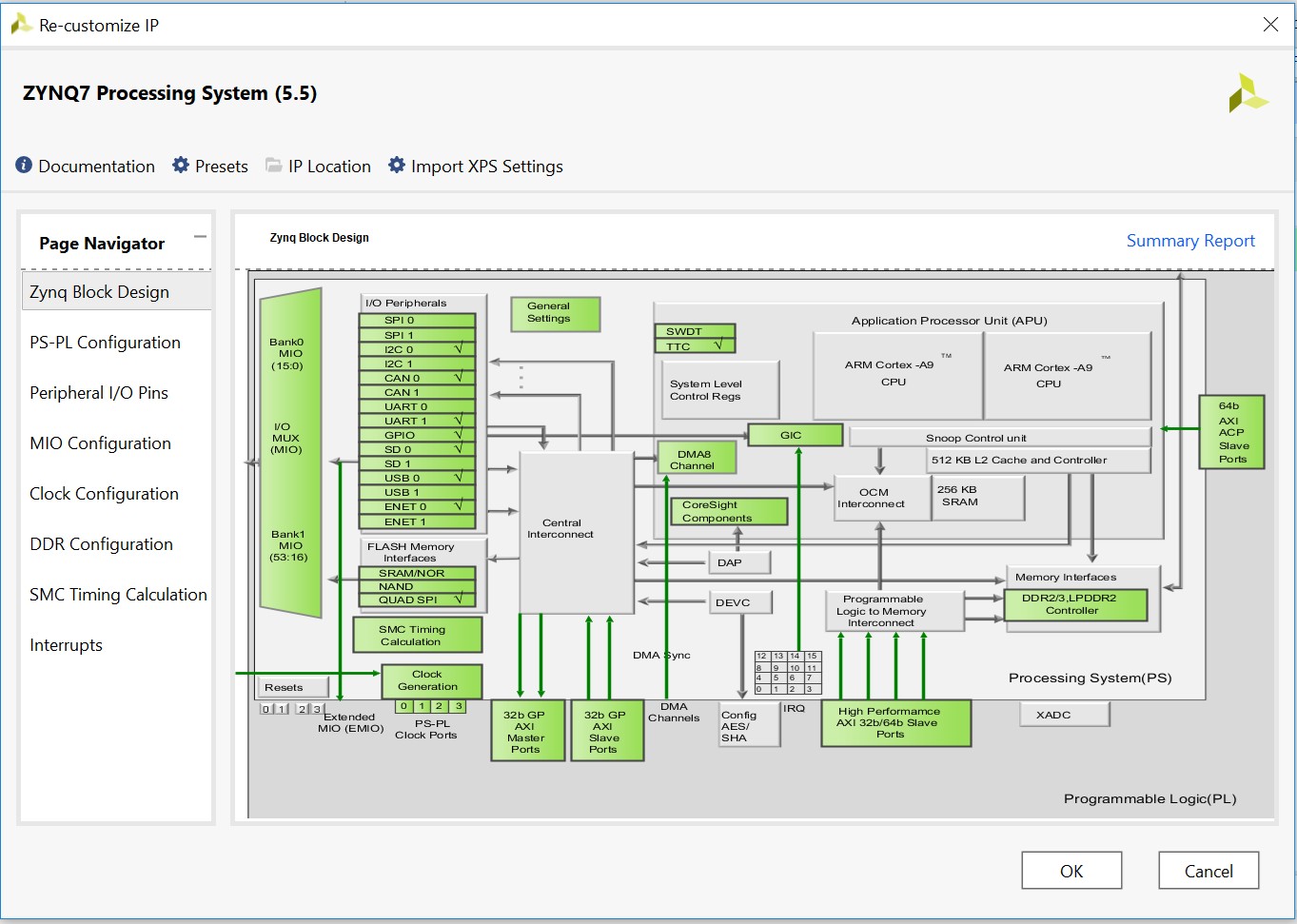Click the GIC block

tap(796, 435)
